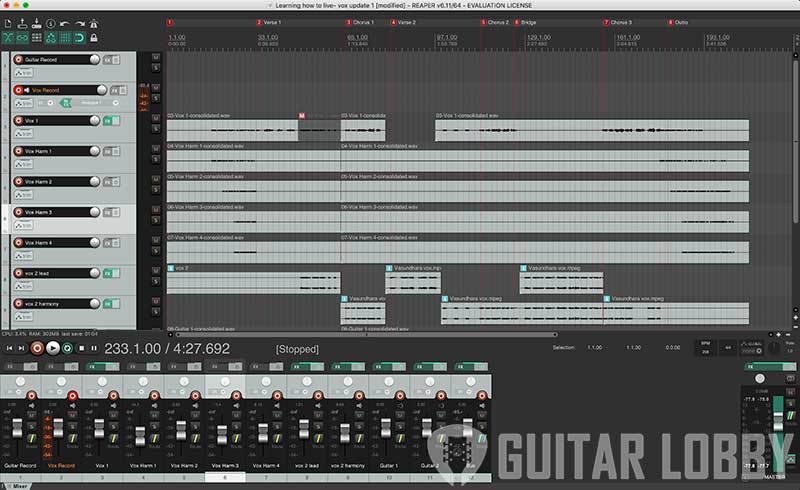
Task: Redo the last undone action
Action: (x=80, y=23)
